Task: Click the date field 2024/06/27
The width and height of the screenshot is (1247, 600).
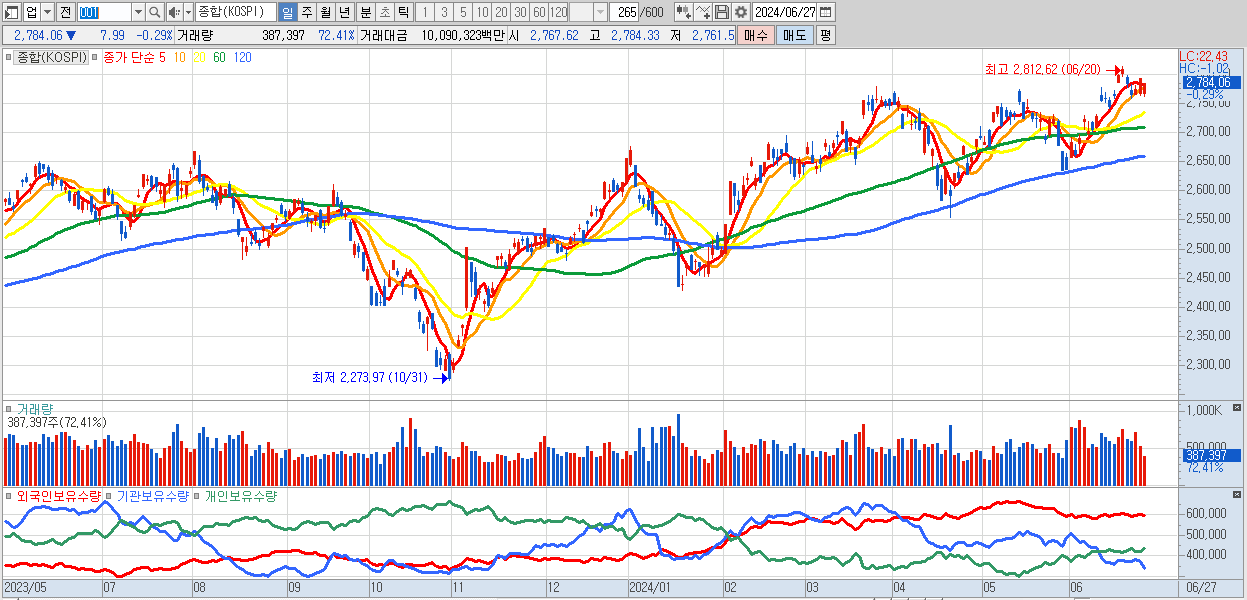Action: click(x=785, y=12)
